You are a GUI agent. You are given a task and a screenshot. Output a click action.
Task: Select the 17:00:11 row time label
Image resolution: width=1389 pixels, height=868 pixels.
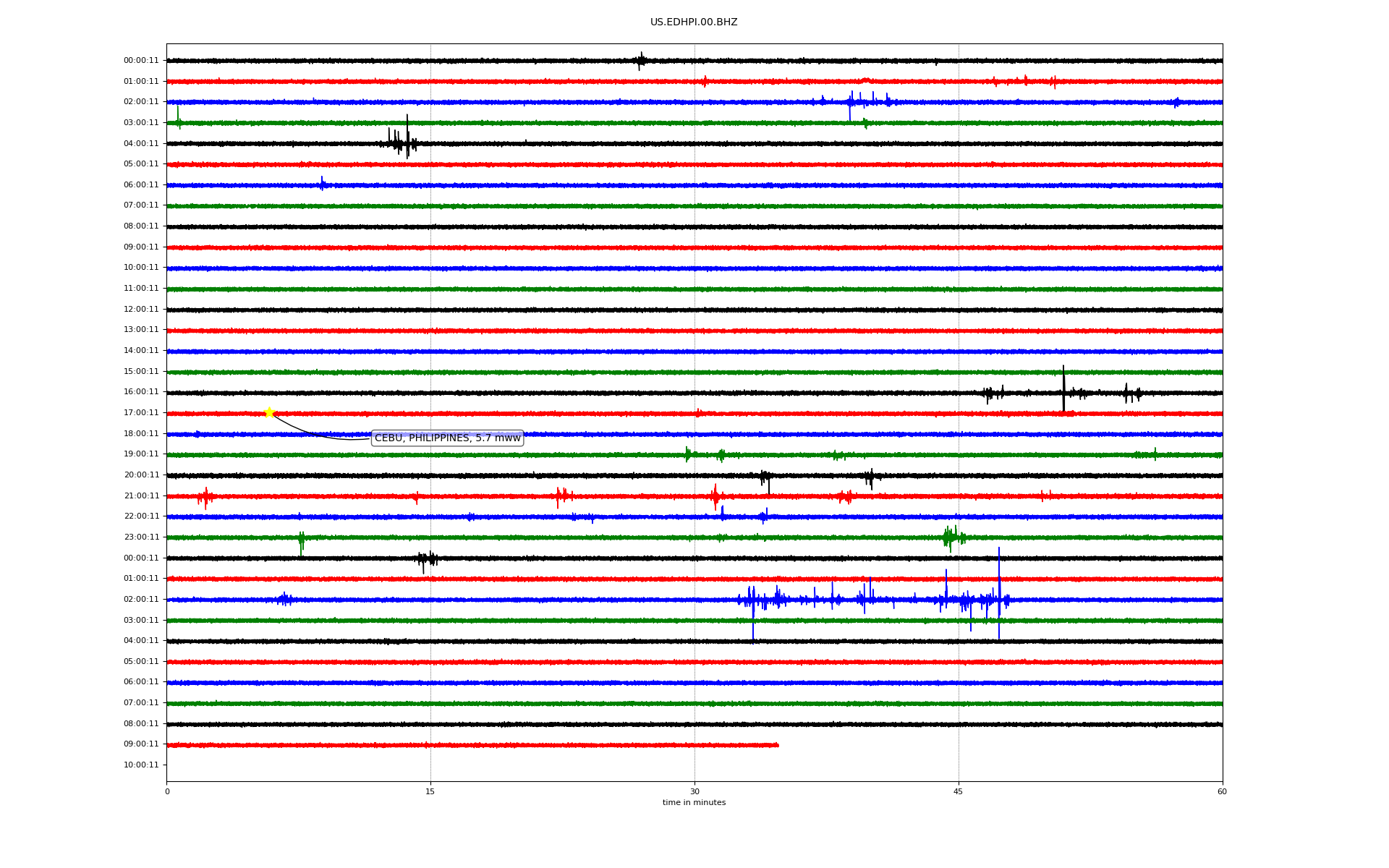[141, 413]
